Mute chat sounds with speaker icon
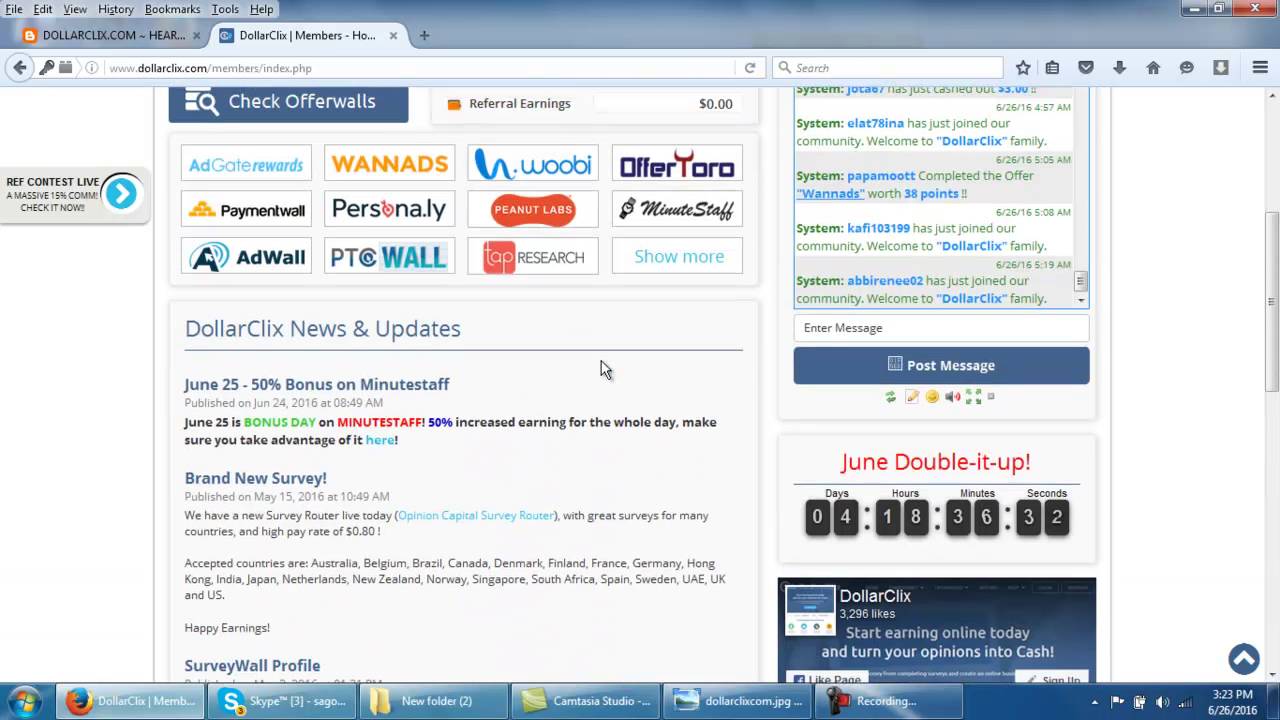The width and height of the screenshot is (1280, 720). coord(953,397)
